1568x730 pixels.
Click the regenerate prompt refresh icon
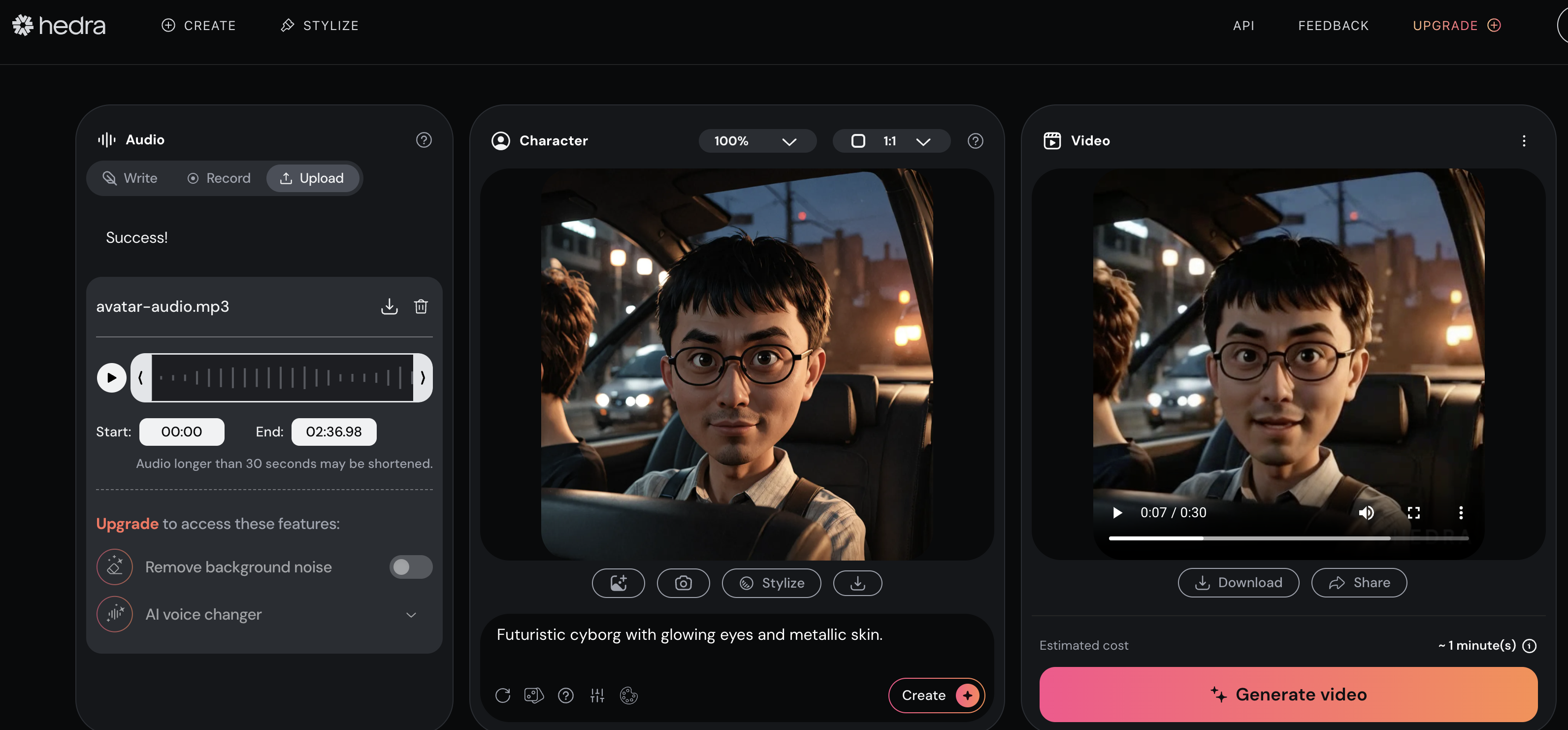pyautogui.click(x=502, y=696)
